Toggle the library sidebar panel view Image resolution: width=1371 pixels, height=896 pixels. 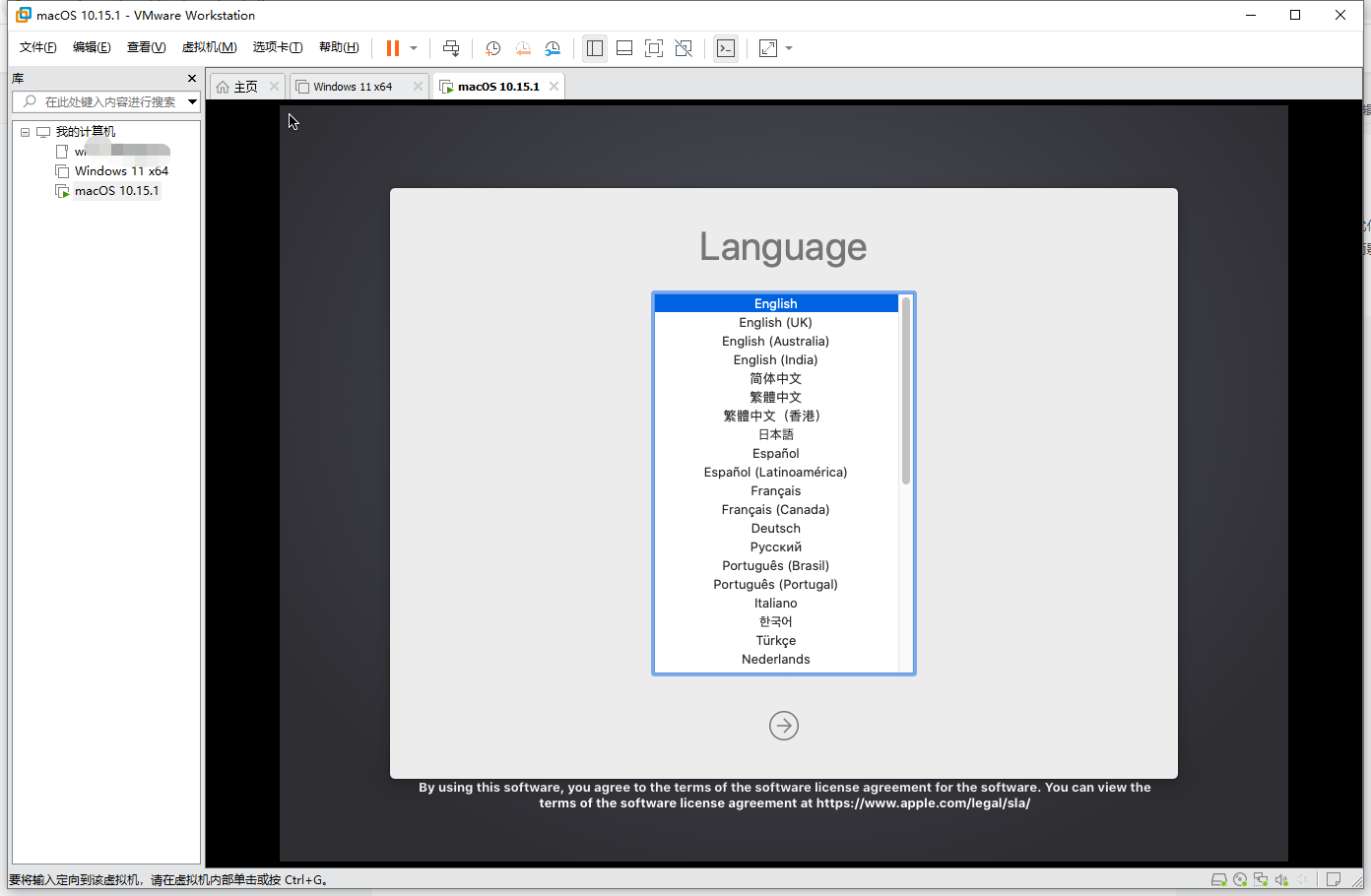tap(595, 48)
